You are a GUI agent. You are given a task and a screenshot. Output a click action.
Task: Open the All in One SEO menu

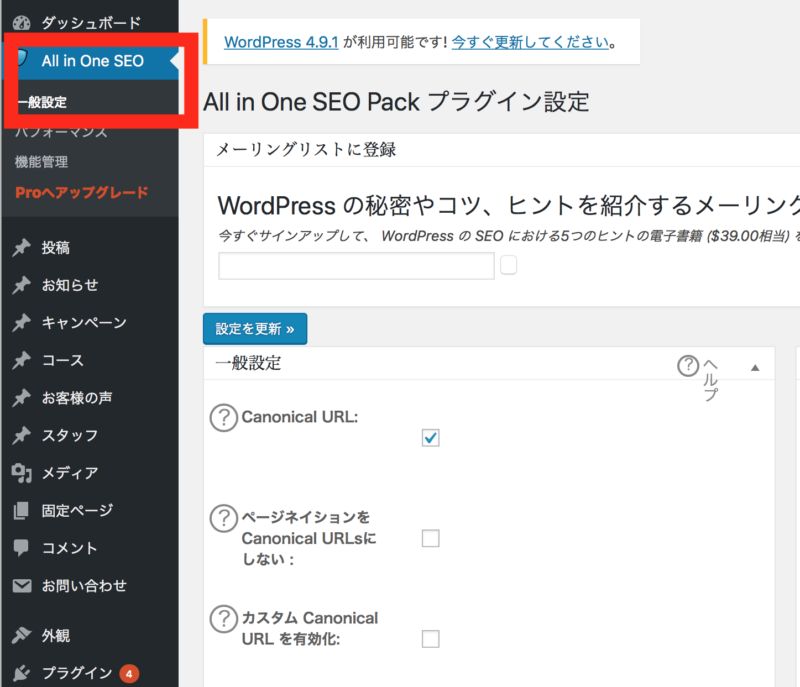(92, 61)
